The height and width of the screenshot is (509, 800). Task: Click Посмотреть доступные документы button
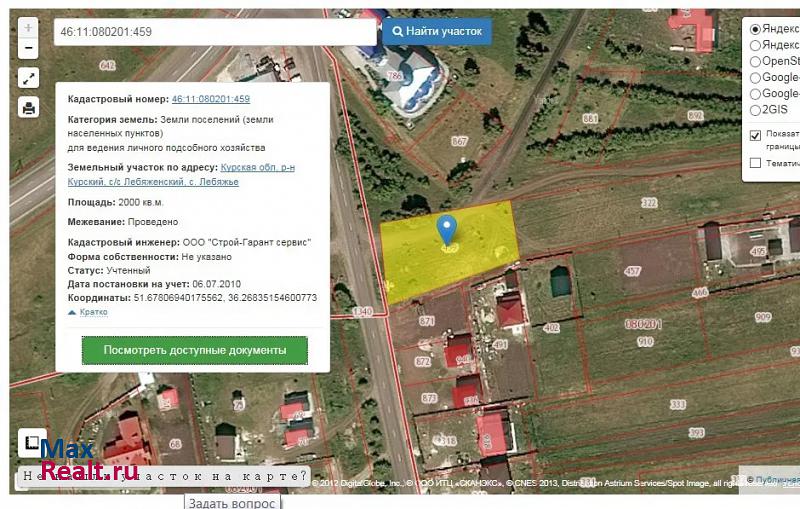tap(194, 350)
